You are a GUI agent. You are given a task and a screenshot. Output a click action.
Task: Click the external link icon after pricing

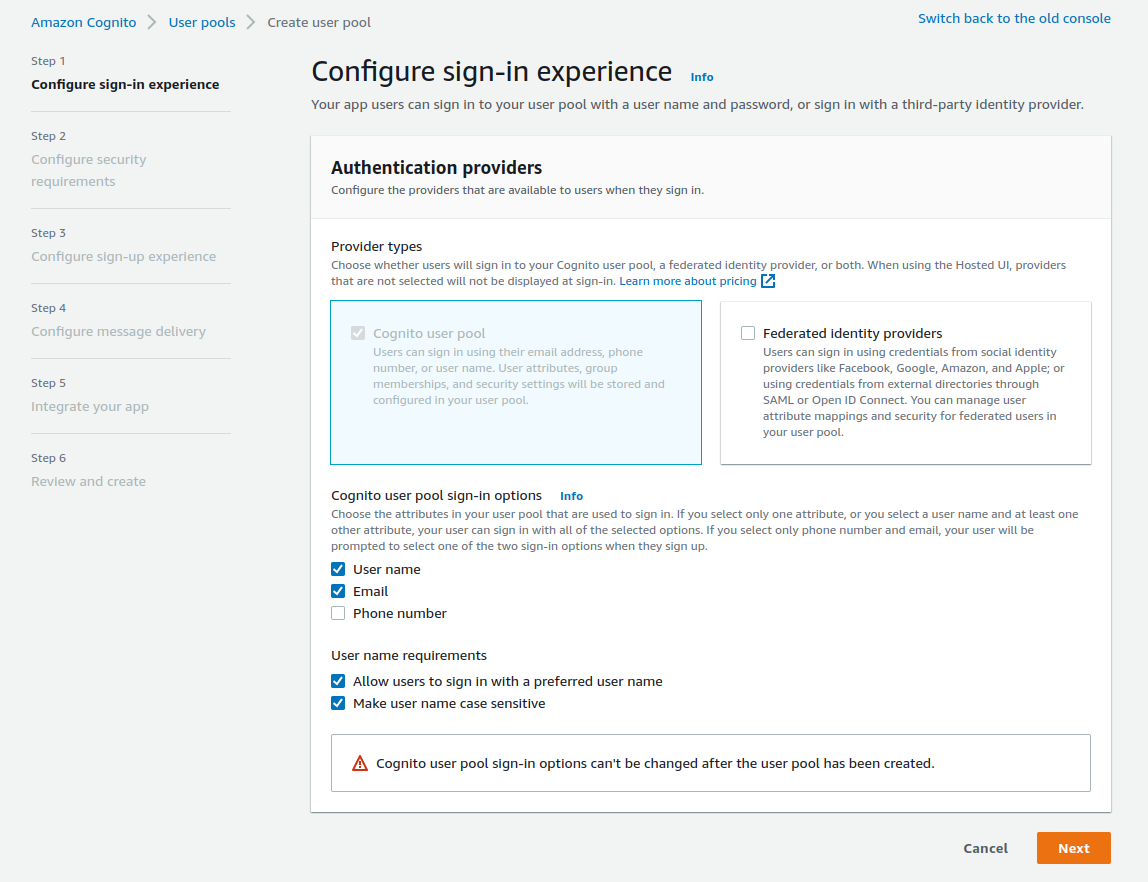768,281
